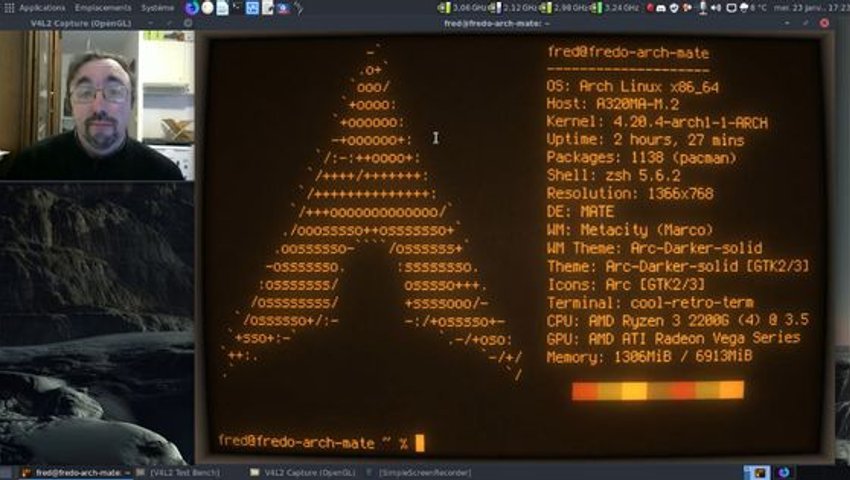Close the fred@fredo-arch-mate terminal window
850x480 pixels.
pos(824,23)
